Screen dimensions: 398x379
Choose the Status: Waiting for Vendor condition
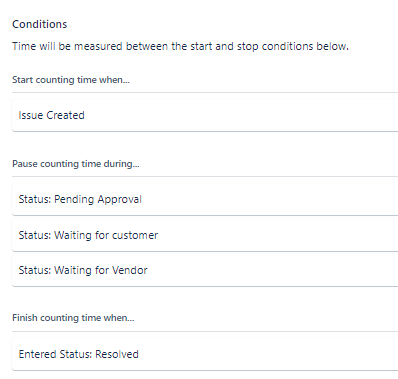click(x=205, y=270)
